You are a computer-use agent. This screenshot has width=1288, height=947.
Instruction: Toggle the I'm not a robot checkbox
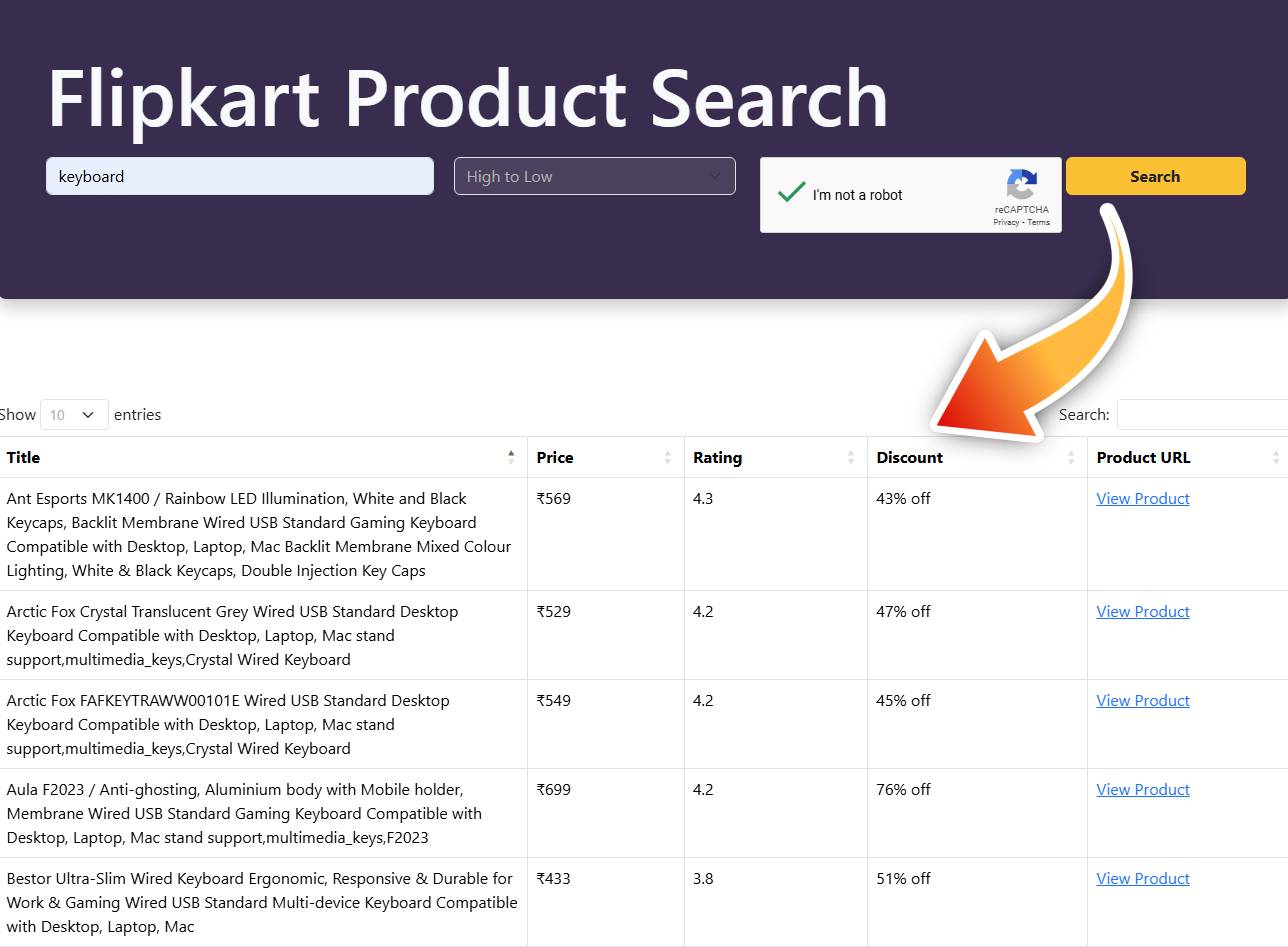pos(791,193)
